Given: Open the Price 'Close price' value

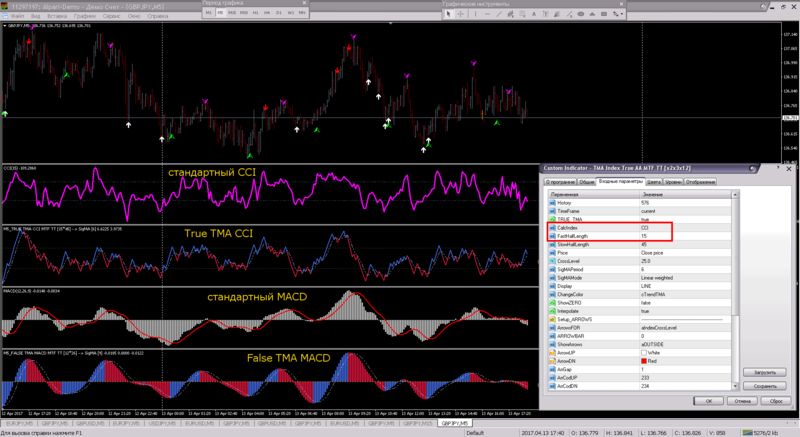Looking at the screenshot, I should click(x=654, y=252).
